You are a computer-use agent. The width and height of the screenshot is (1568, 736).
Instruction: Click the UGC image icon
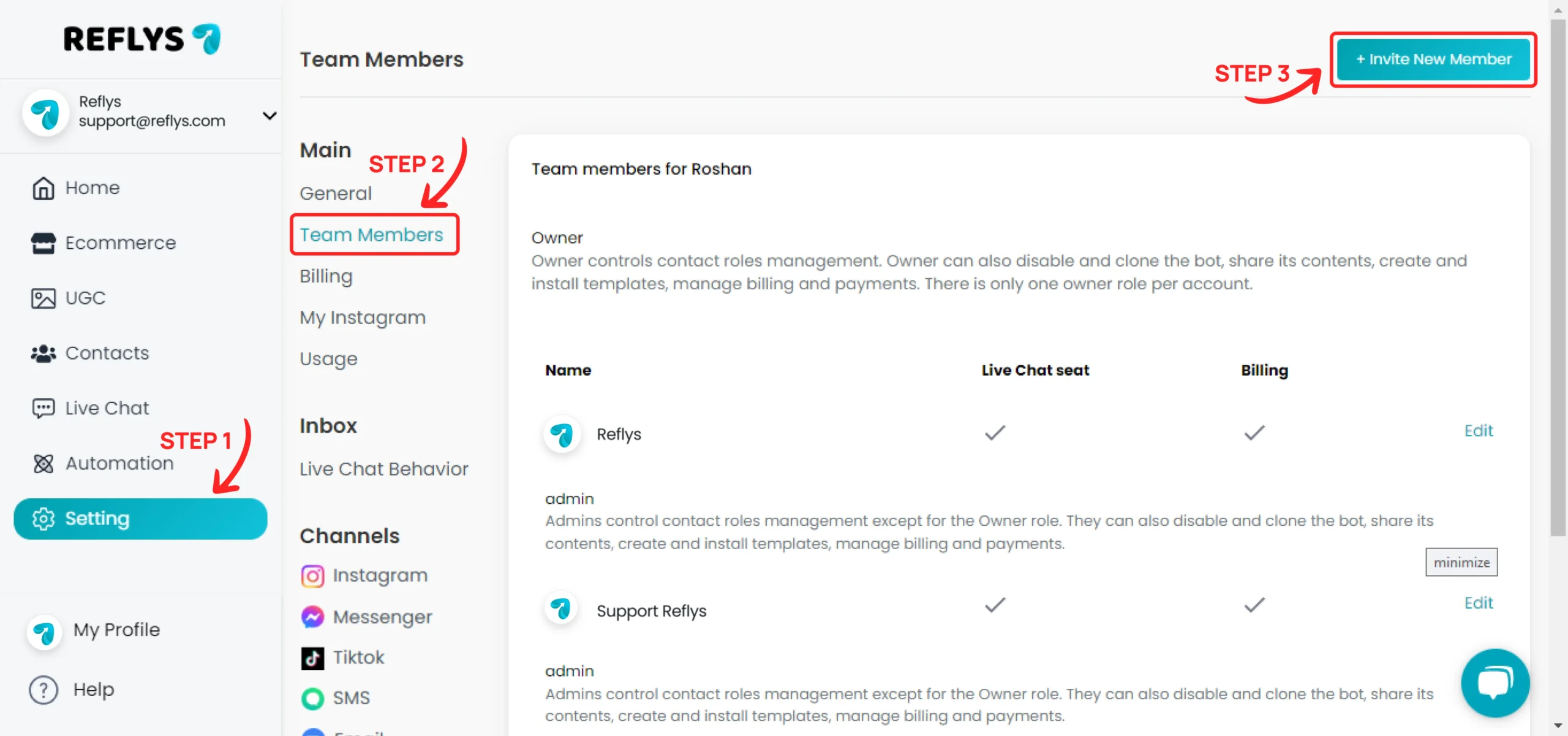(43, 298)
